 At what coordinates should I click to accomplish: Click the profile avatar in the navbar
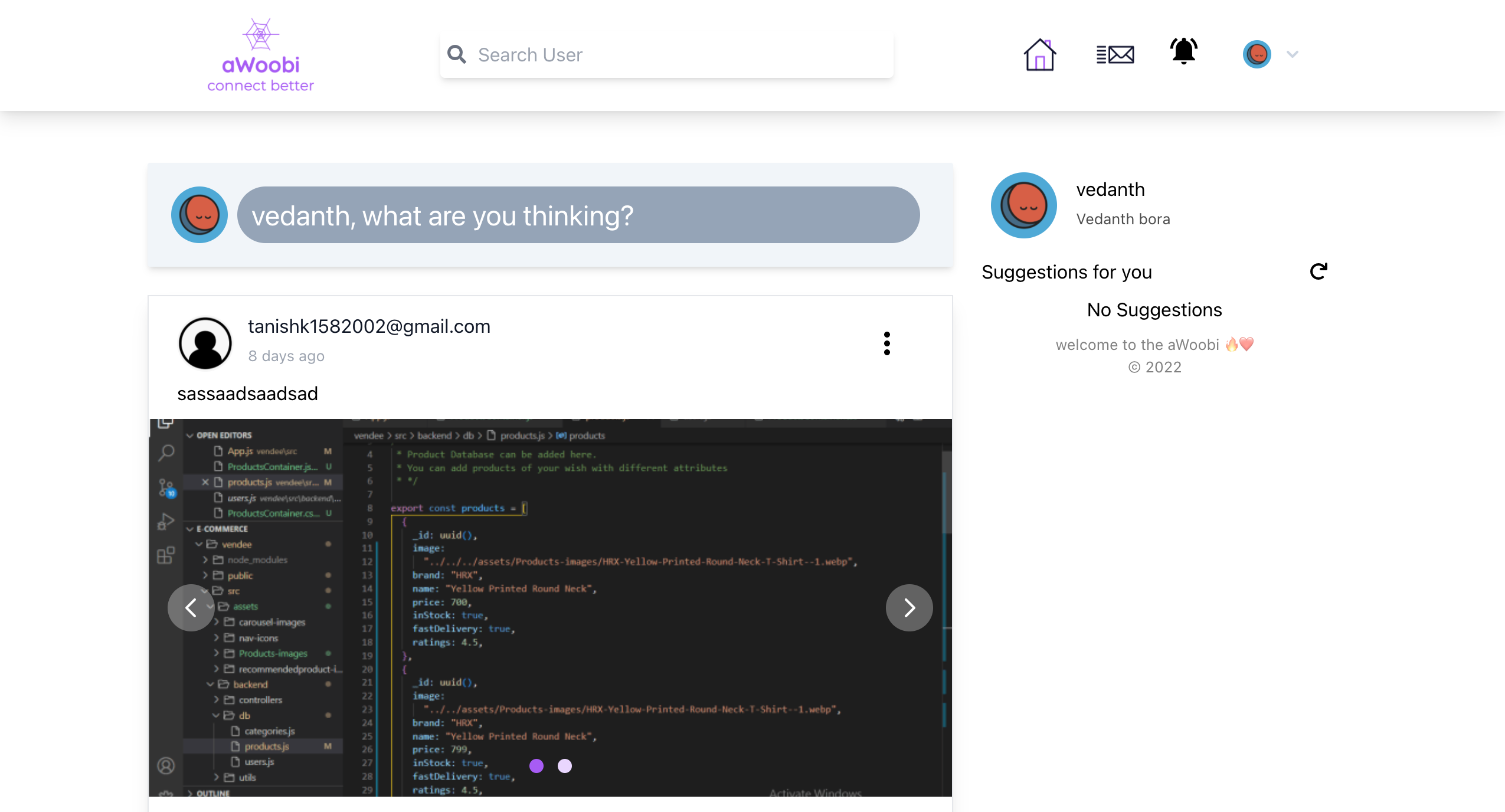coord(1258,54)
